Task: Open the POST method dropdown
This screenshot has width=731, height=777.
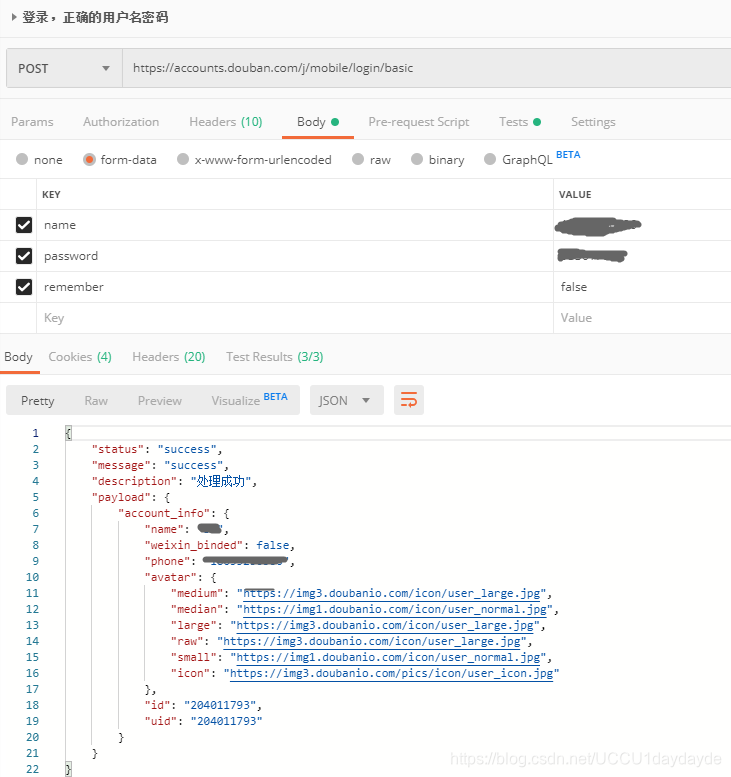Action: coord(64,68)
